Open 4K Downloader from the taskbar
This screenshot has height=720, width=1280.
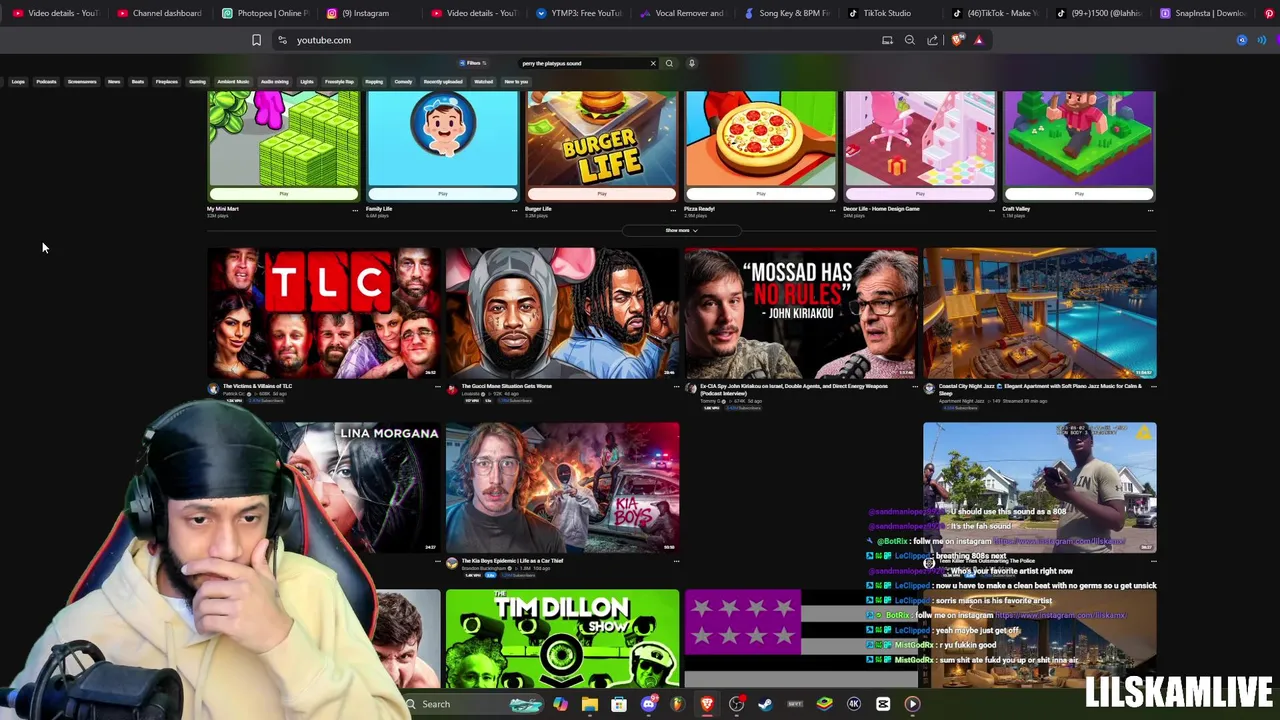[x=854, y=704]
